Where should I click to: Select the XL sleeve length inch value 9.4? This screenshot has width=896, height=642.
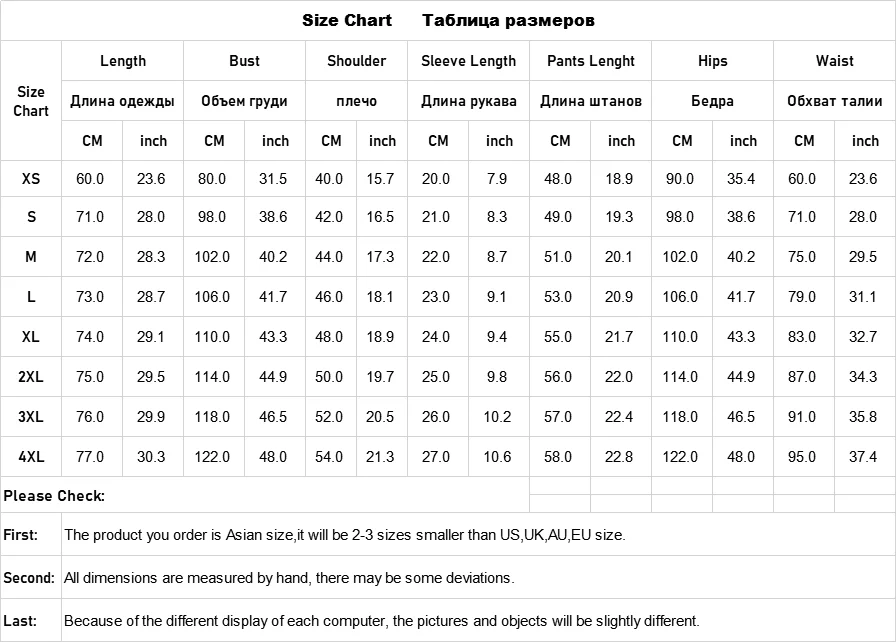[499, 337]
